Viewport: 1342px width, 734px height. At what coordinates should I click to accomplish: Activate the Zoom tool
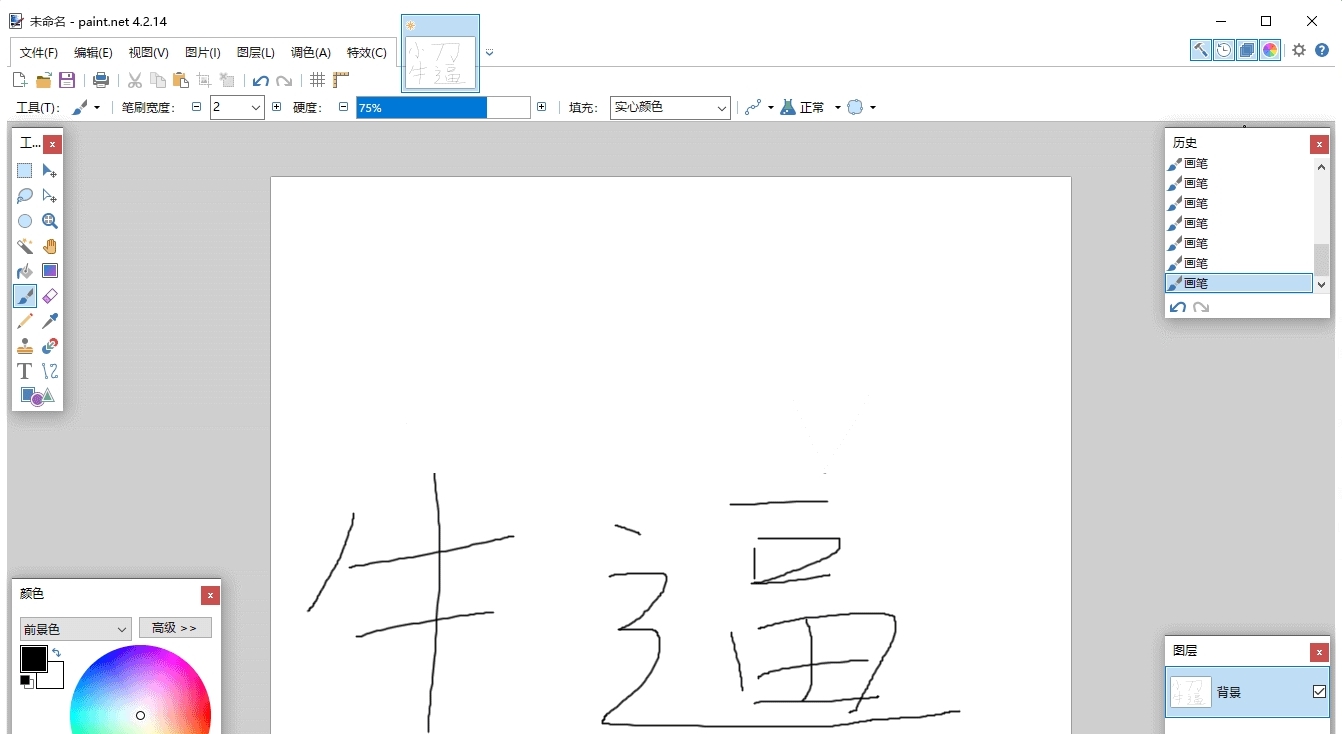pyautogui.click(x=50, y=221)
